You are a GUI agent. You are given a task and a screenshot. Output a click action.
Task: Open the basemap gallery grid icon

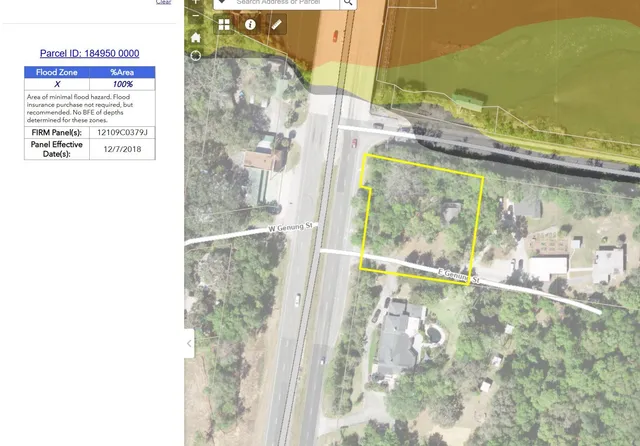(224, 24)
